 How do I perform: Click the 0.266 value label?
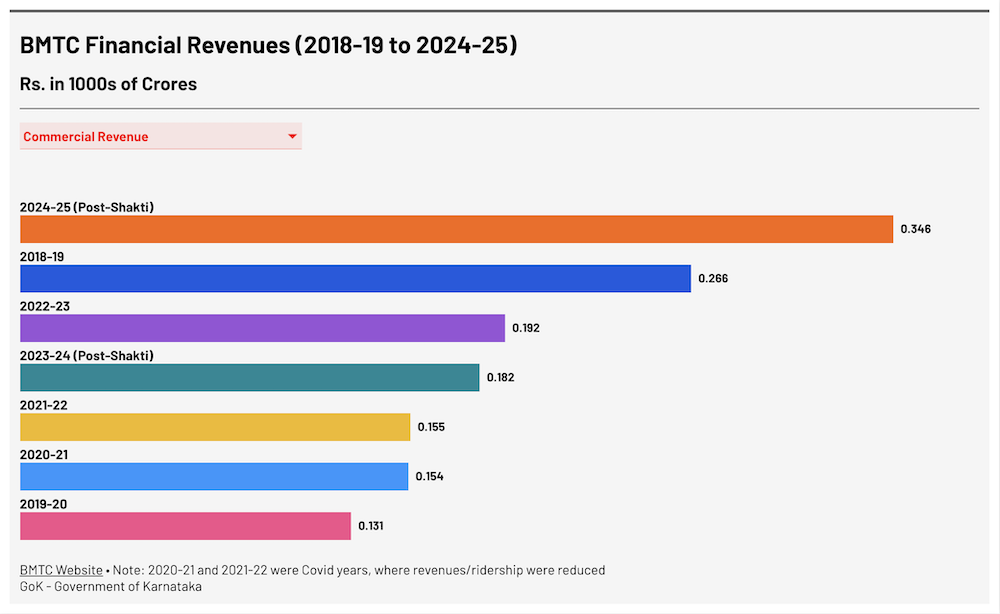click(712, 278)
